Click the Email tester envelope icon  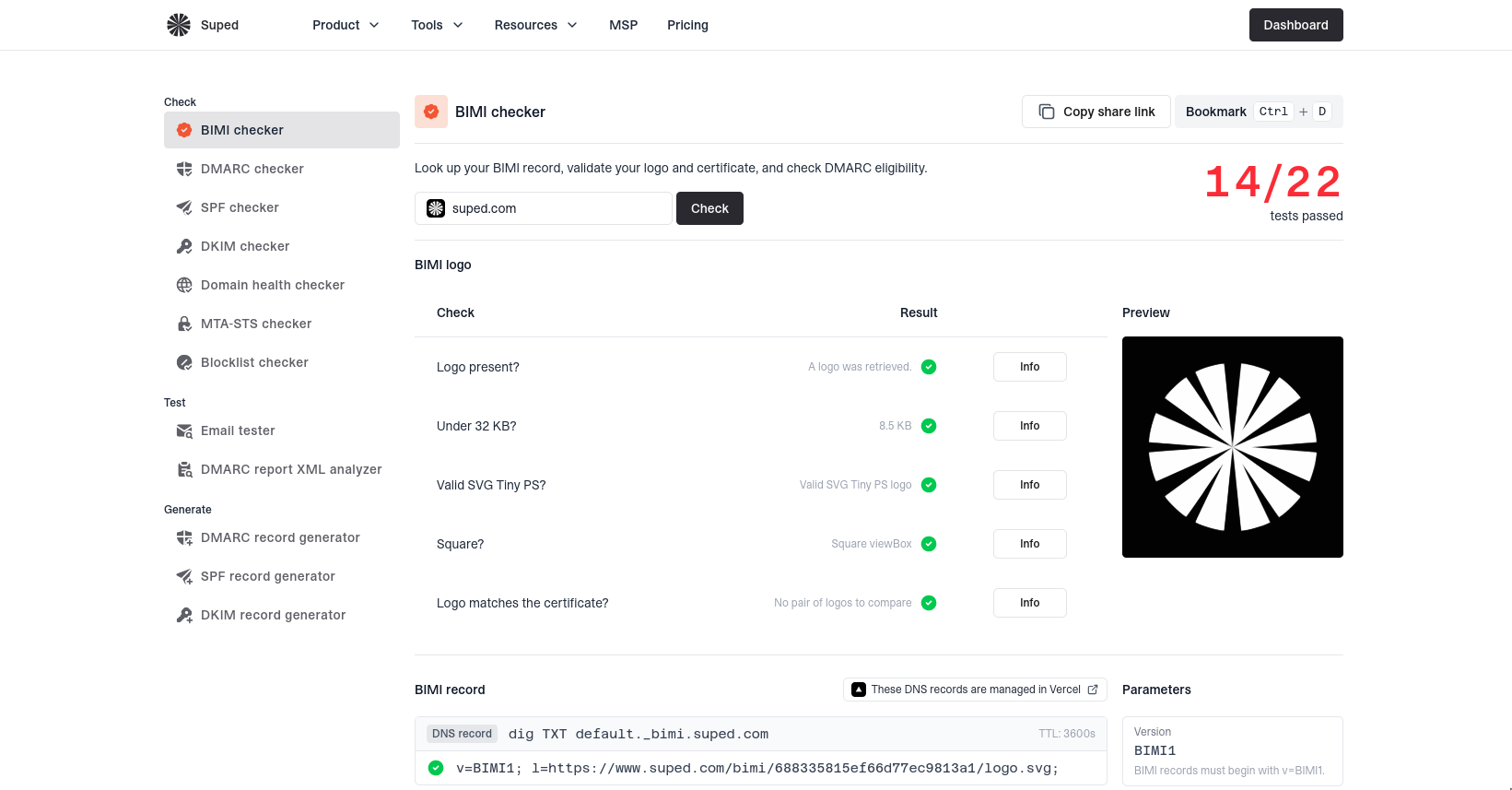[x=184, y=430]
